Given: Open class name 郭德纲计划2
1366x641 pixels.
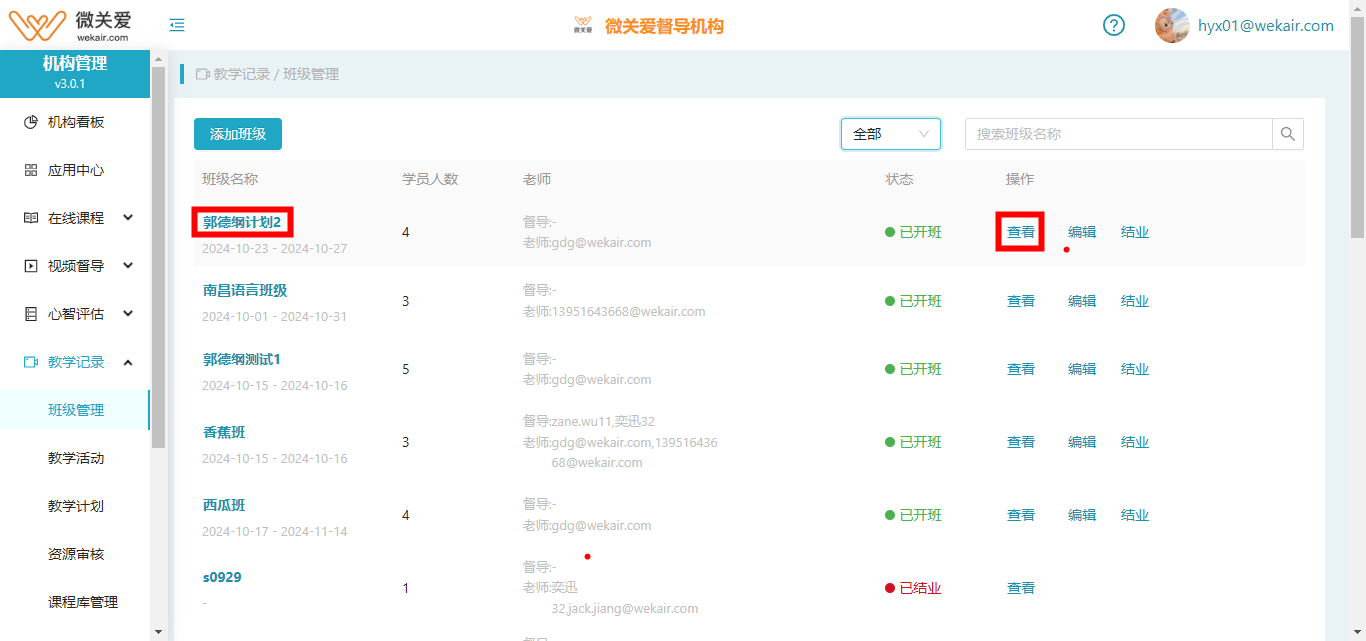Looking at the screenshot, I should coord(242,222).
